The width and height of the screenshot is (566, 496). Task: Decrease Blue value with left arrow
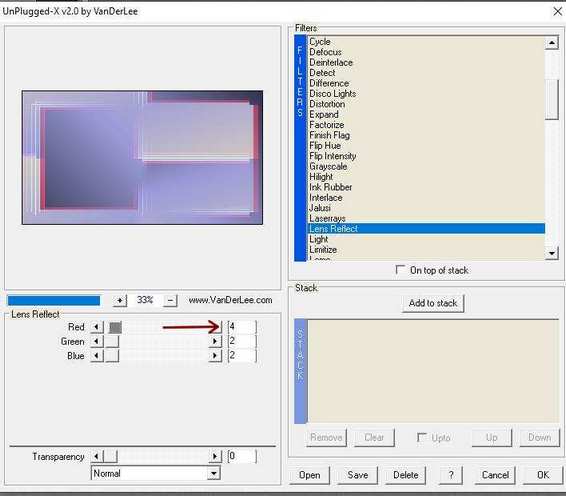click(x=97, y=356)
